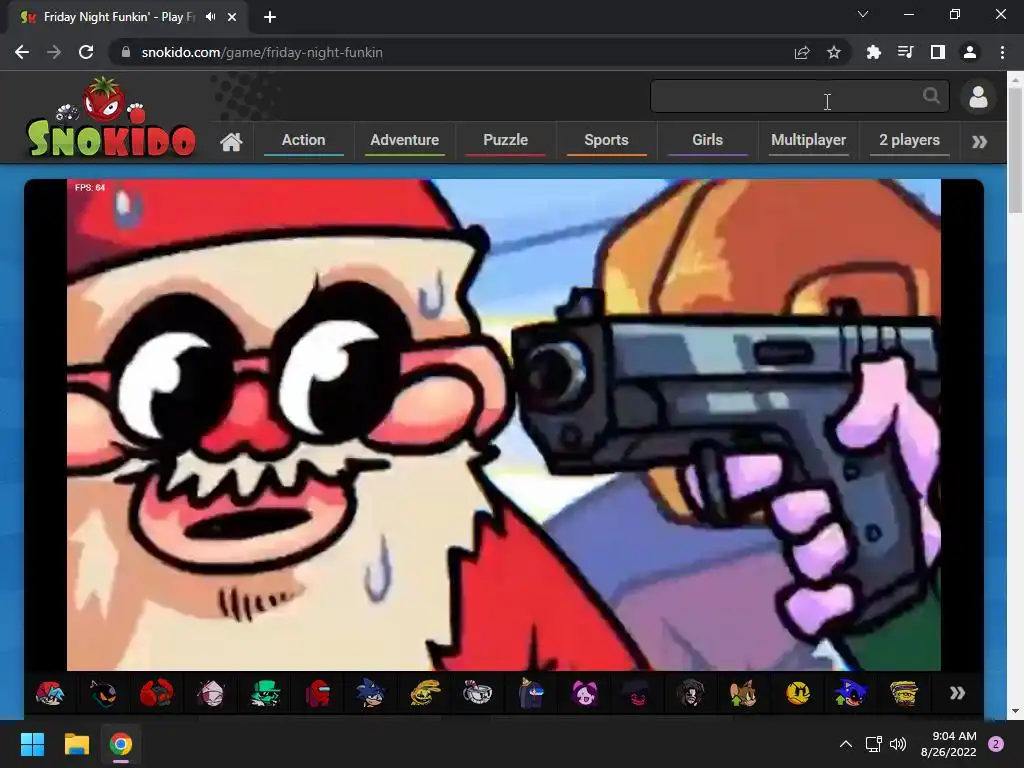Open the Action games category
This screenshot has width=1024, height=768.
304,140
